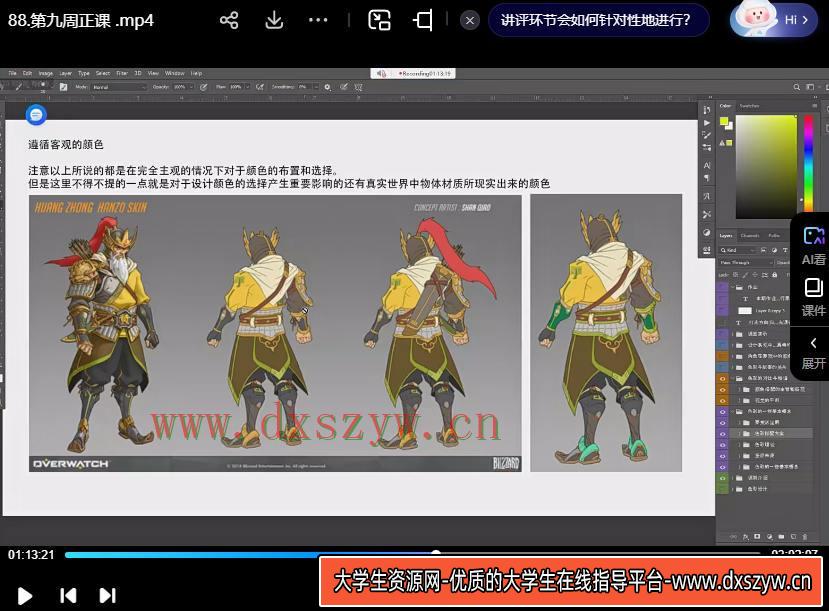Expand the selected highlighted layer group
The image size is (829, 611).
coord(739,434)
